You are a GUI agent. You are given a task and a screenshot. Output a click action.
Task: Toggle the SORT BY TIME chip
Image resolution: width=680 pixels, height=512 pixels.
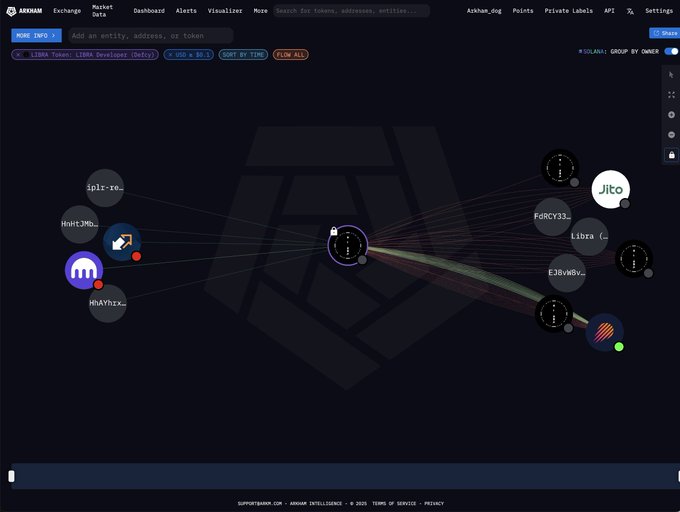pos(243,55)
